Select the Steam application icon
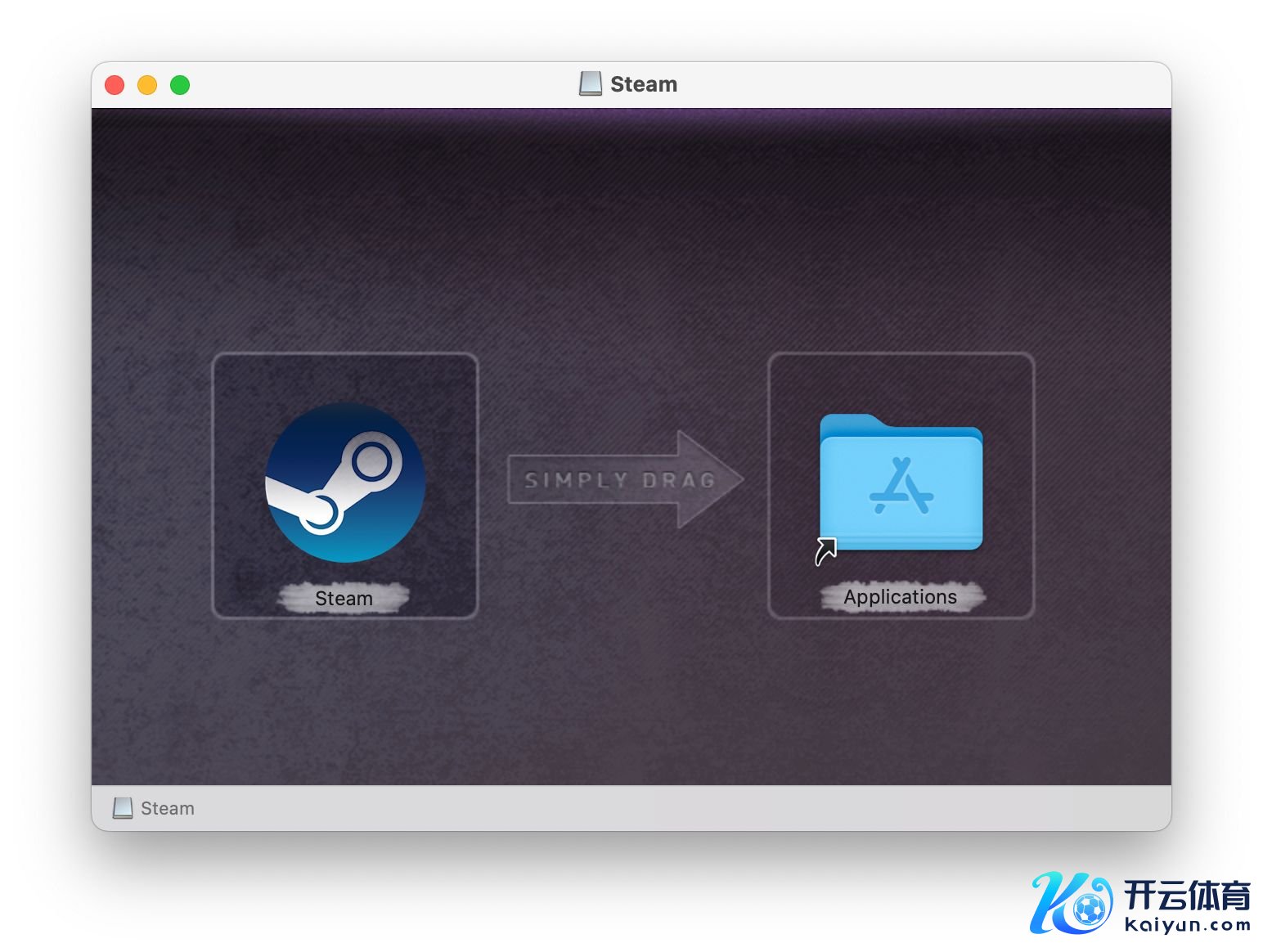Screen dimensions: 1263x952 coord(344,482)
